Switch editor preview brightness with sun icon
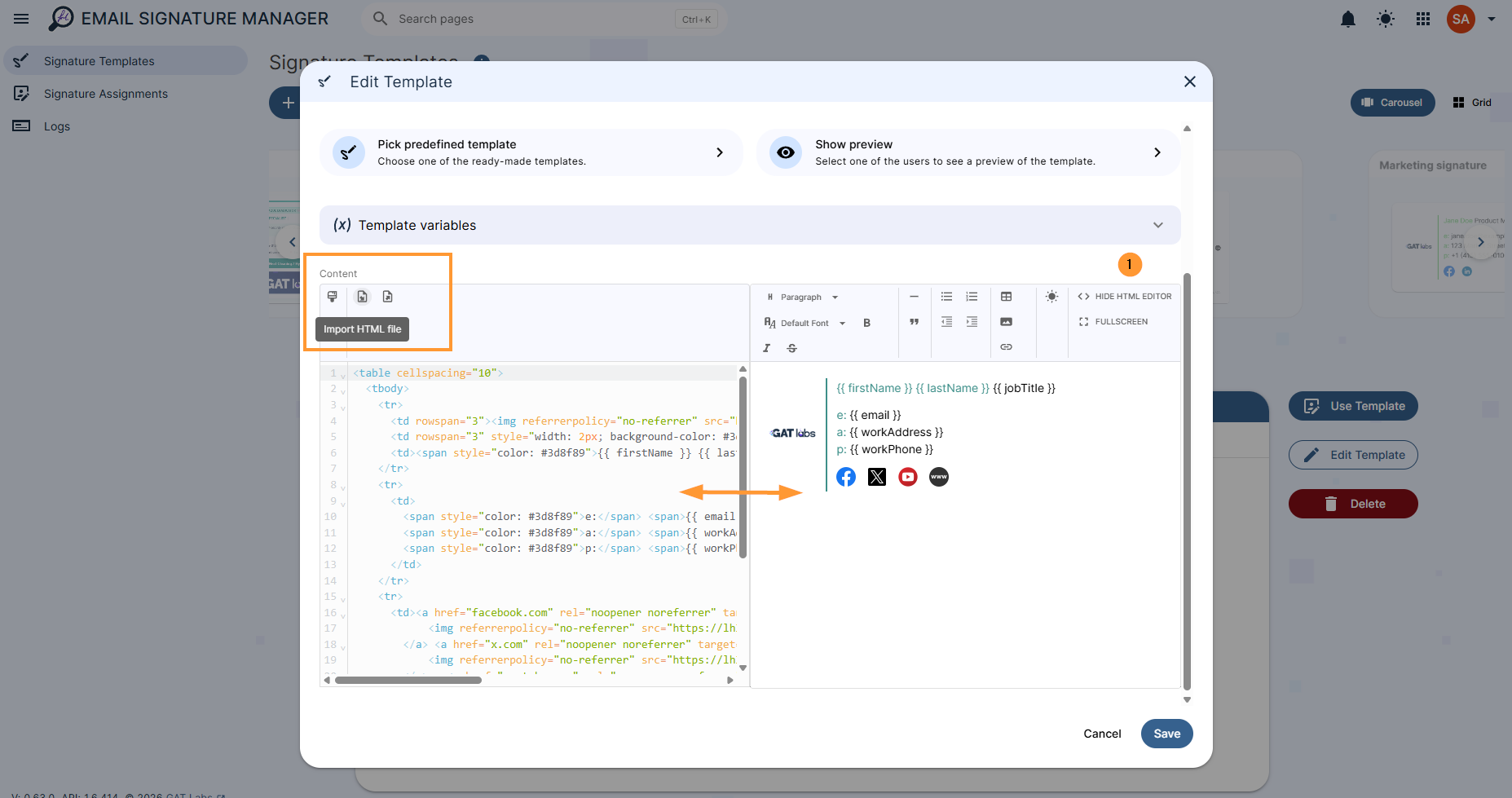1512x798 pixels. [1052, 297]
